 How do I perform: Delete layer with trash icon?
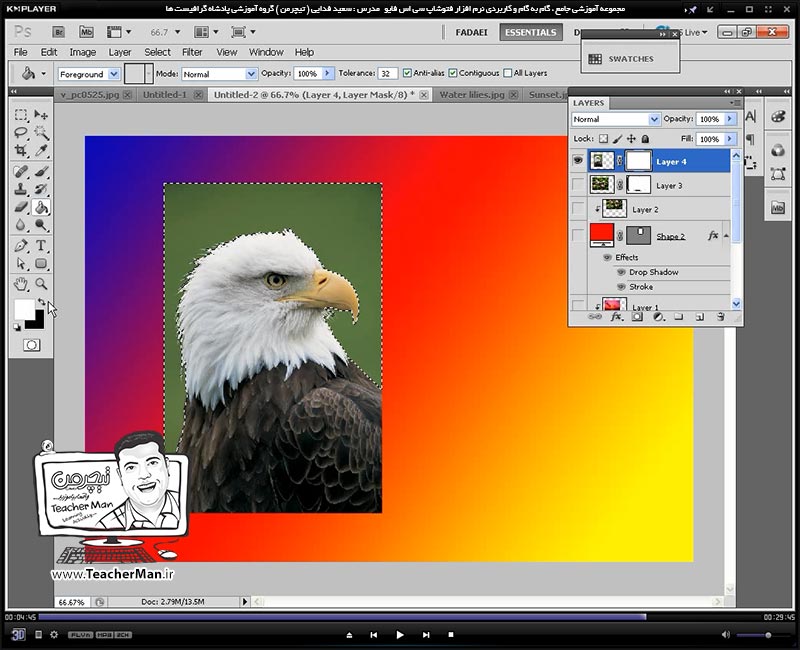720,317
